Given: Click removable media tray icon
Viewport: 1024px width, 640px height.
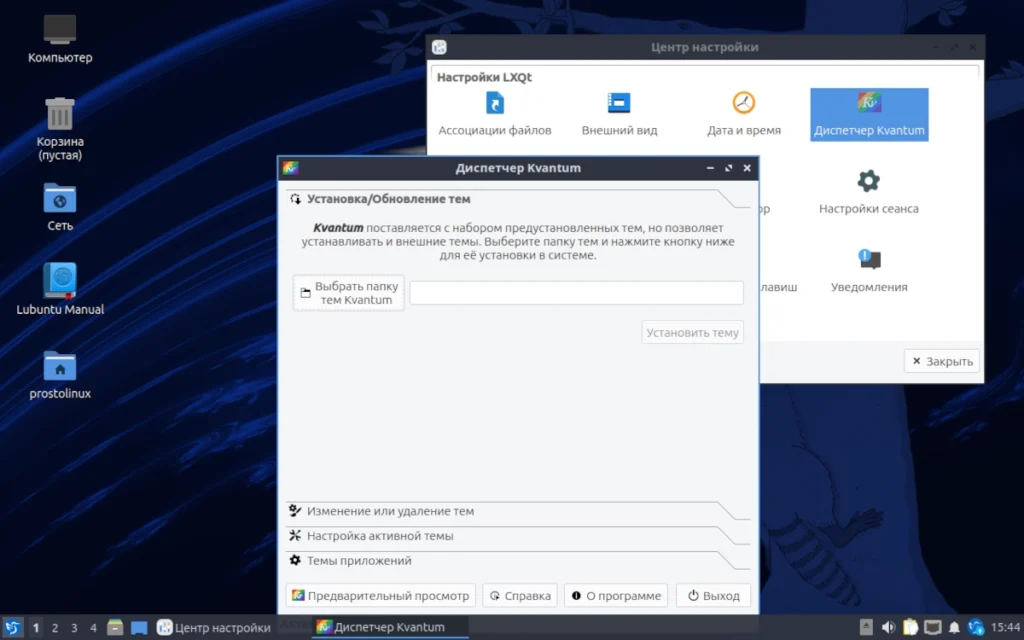Looking at the screenshot, I should [x=866, y=628].
